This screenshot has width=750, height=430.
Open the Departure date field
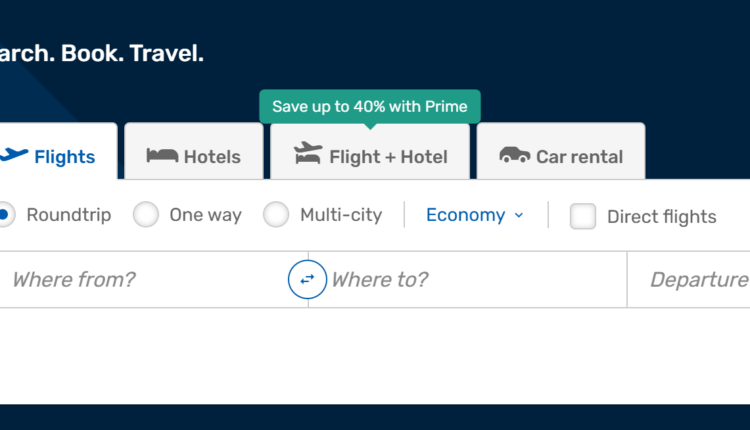tap(695, 280)
